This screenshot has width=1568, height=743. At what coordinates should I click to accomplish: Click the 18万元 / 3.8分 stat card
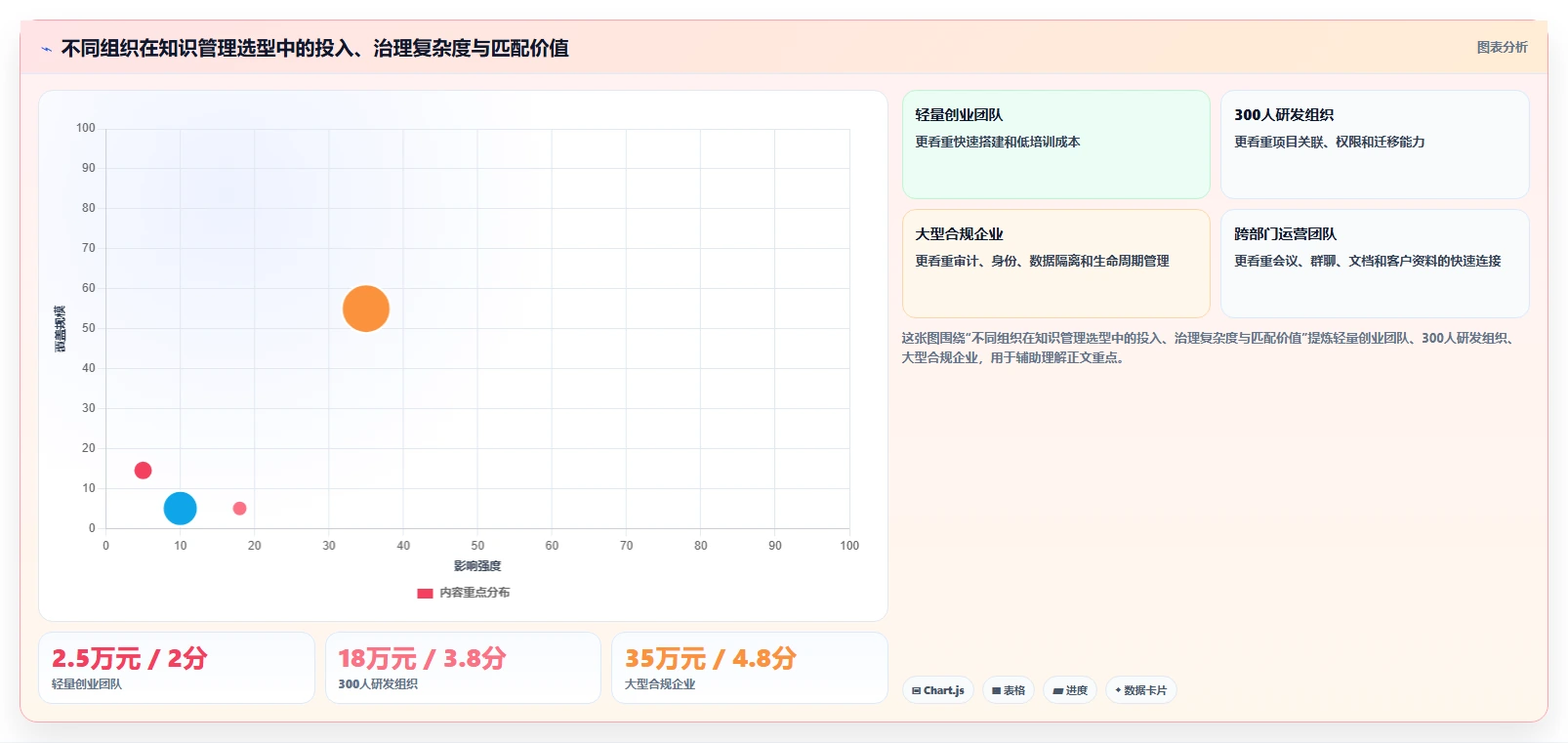[x=463, y=668]
